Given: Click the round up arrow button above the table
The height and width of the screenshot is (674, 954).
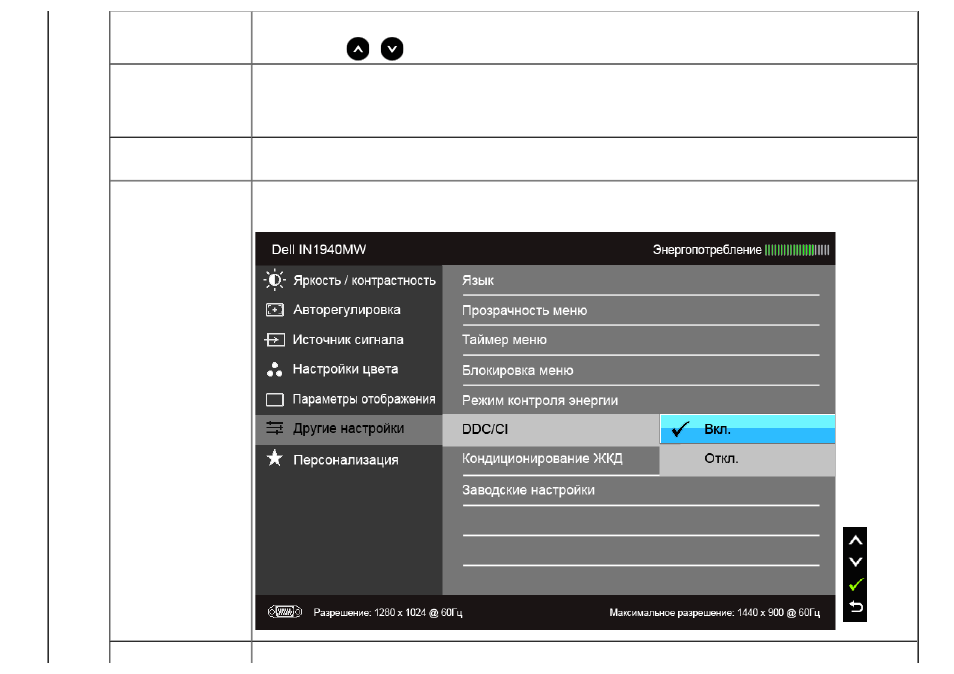Looking at the screenshot, I should [358, 49].
